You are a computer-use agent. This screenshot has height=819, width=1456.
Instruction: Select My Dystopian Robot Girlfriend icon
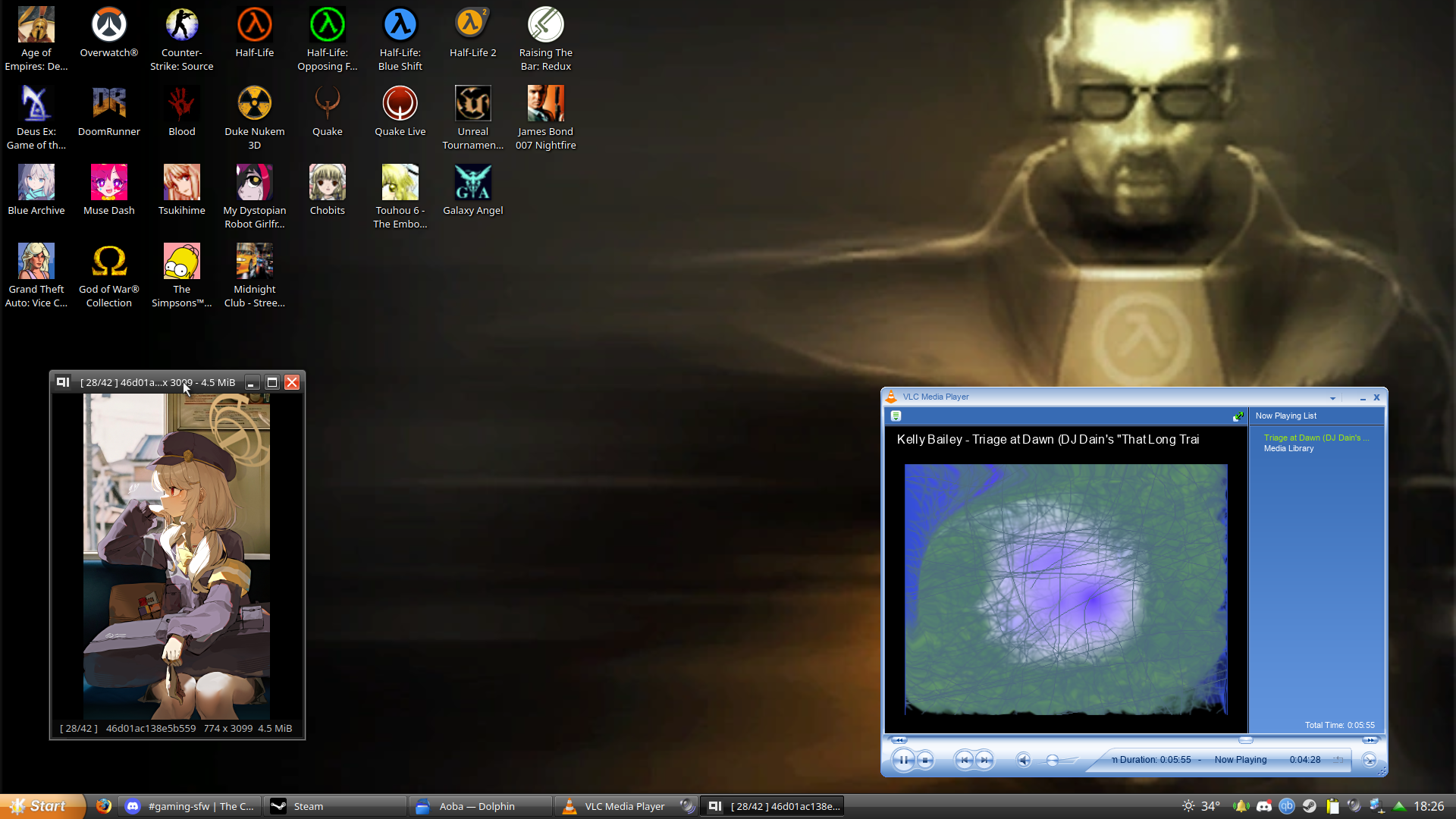click(x=255, y=197)
